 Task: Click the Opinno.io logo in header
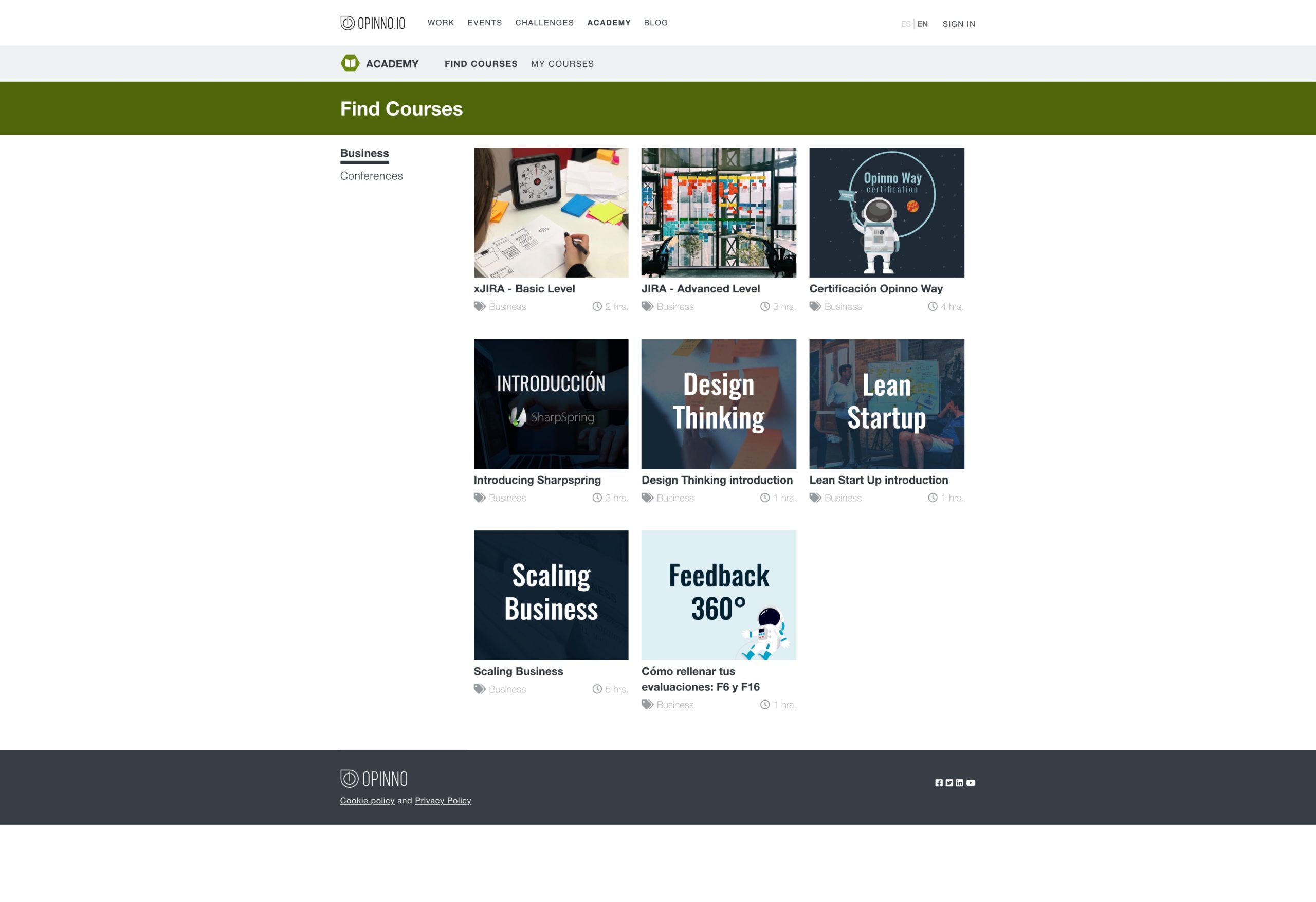pos(373,23)
